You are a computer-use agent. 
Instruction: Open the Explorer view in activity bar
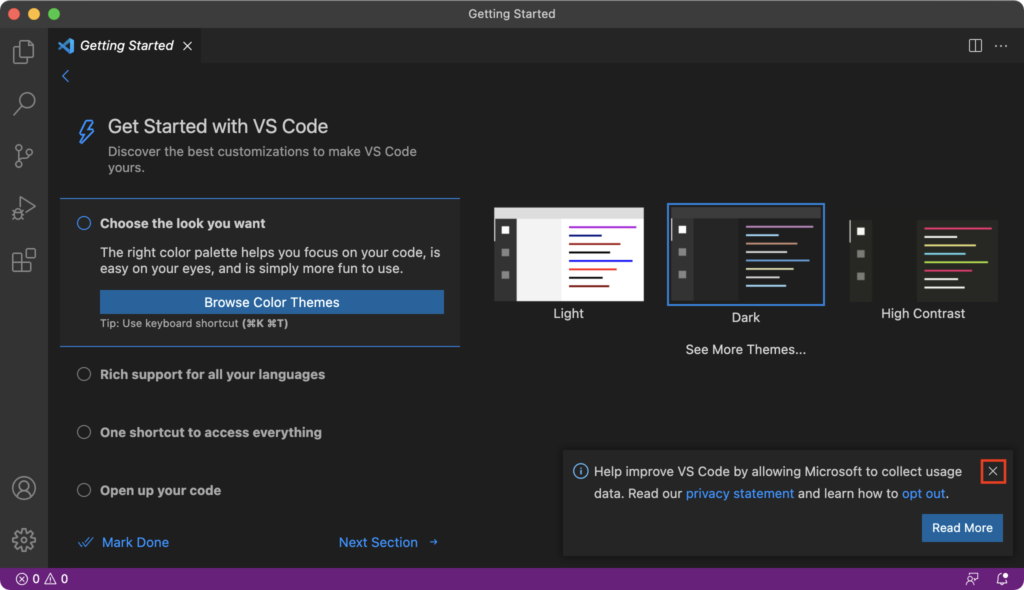pyautogui.click(x=24, y=52)
